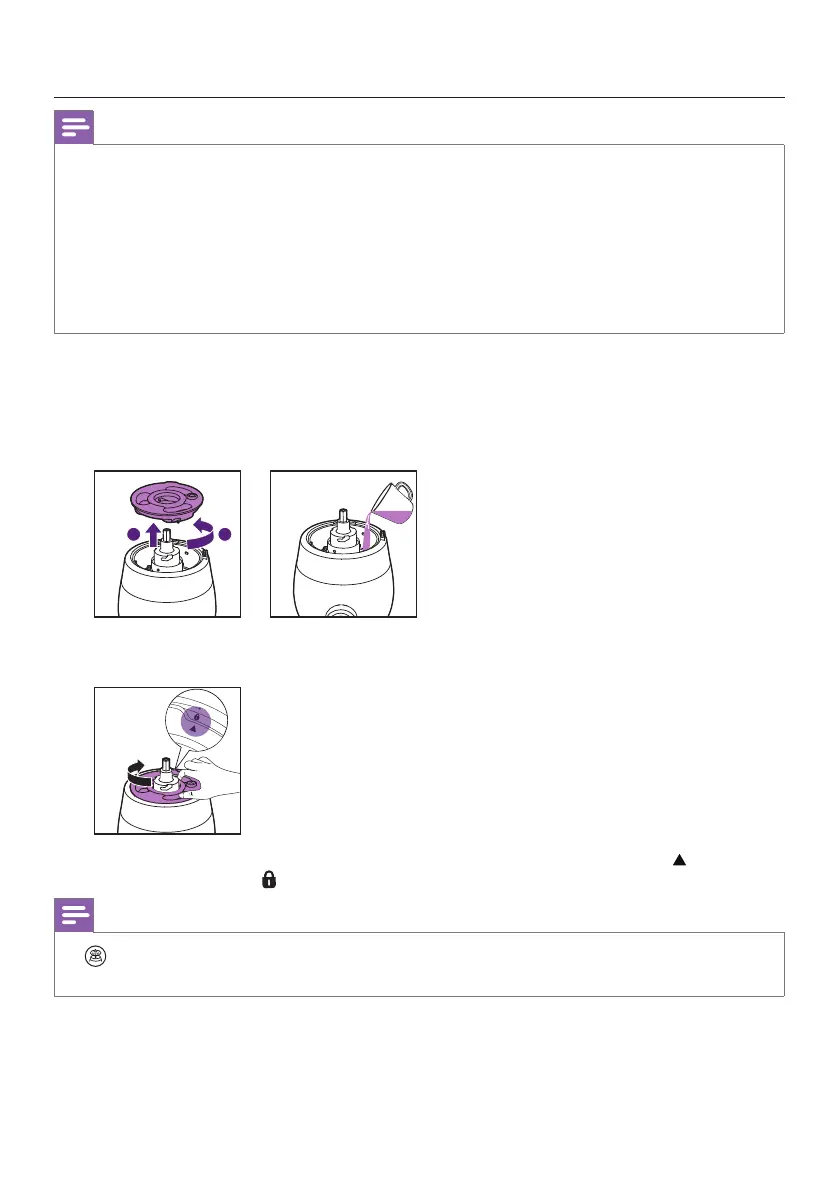Click the black triangle alignment symbol
Image resolution: width=839 pixels, height=1191 pixels.
(680, 860)
